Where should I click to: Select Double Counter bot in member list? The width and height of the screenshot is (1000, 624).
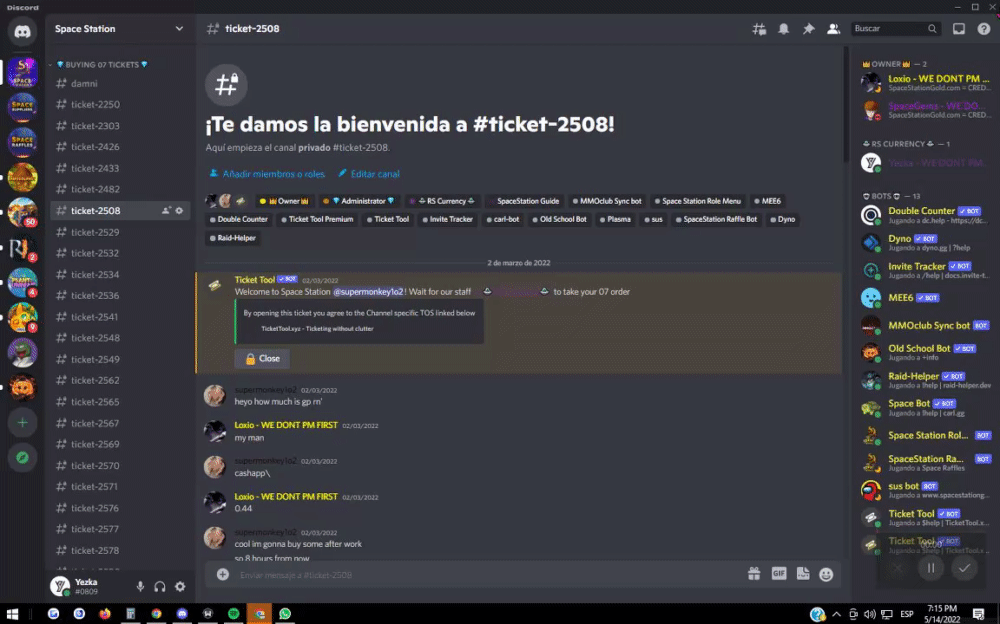925,216
